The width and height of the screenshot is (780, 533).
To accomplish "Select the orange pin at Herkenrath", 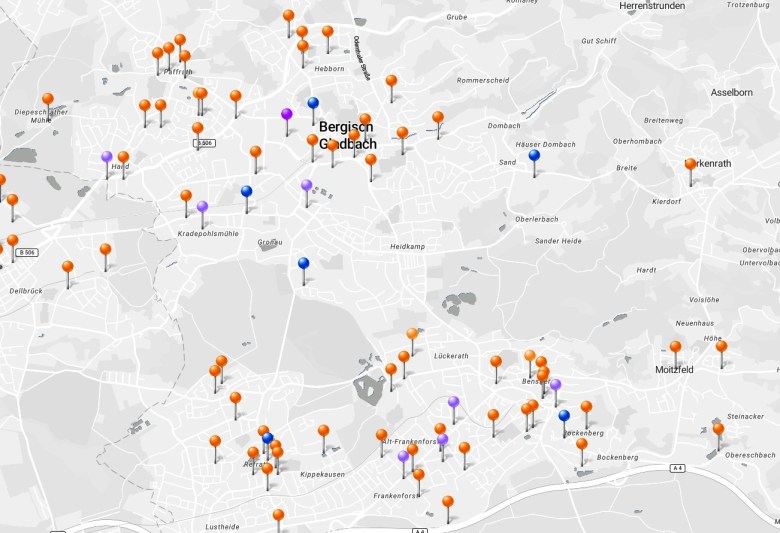I will click(690, 165).
